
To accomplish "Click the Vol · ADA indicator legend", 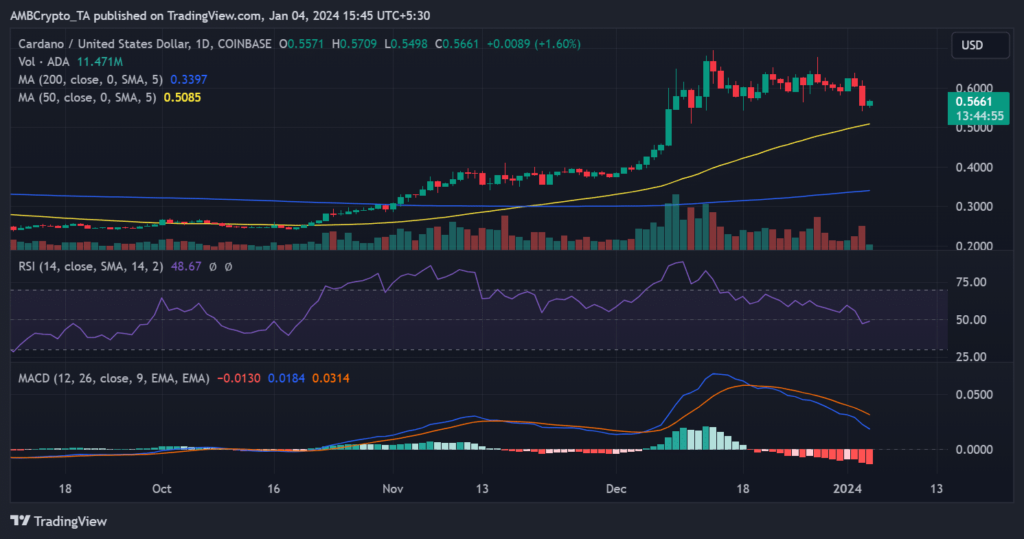I will 37,61.
